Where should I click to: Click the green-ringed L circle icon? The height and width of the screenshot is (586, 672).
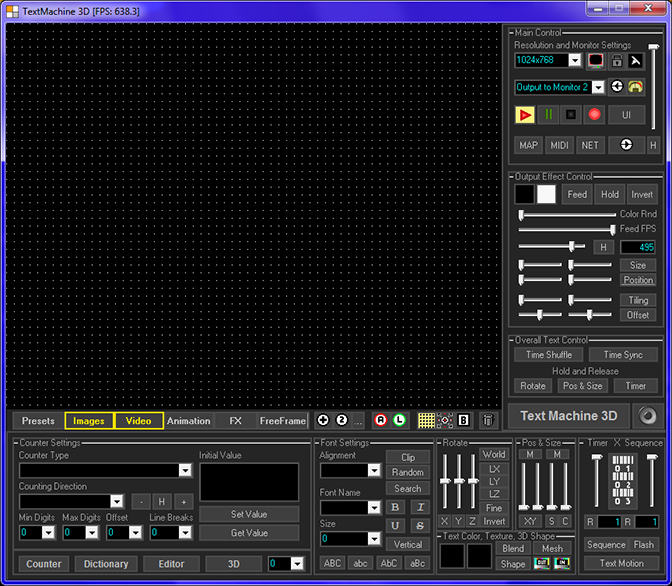pos(399,420)
